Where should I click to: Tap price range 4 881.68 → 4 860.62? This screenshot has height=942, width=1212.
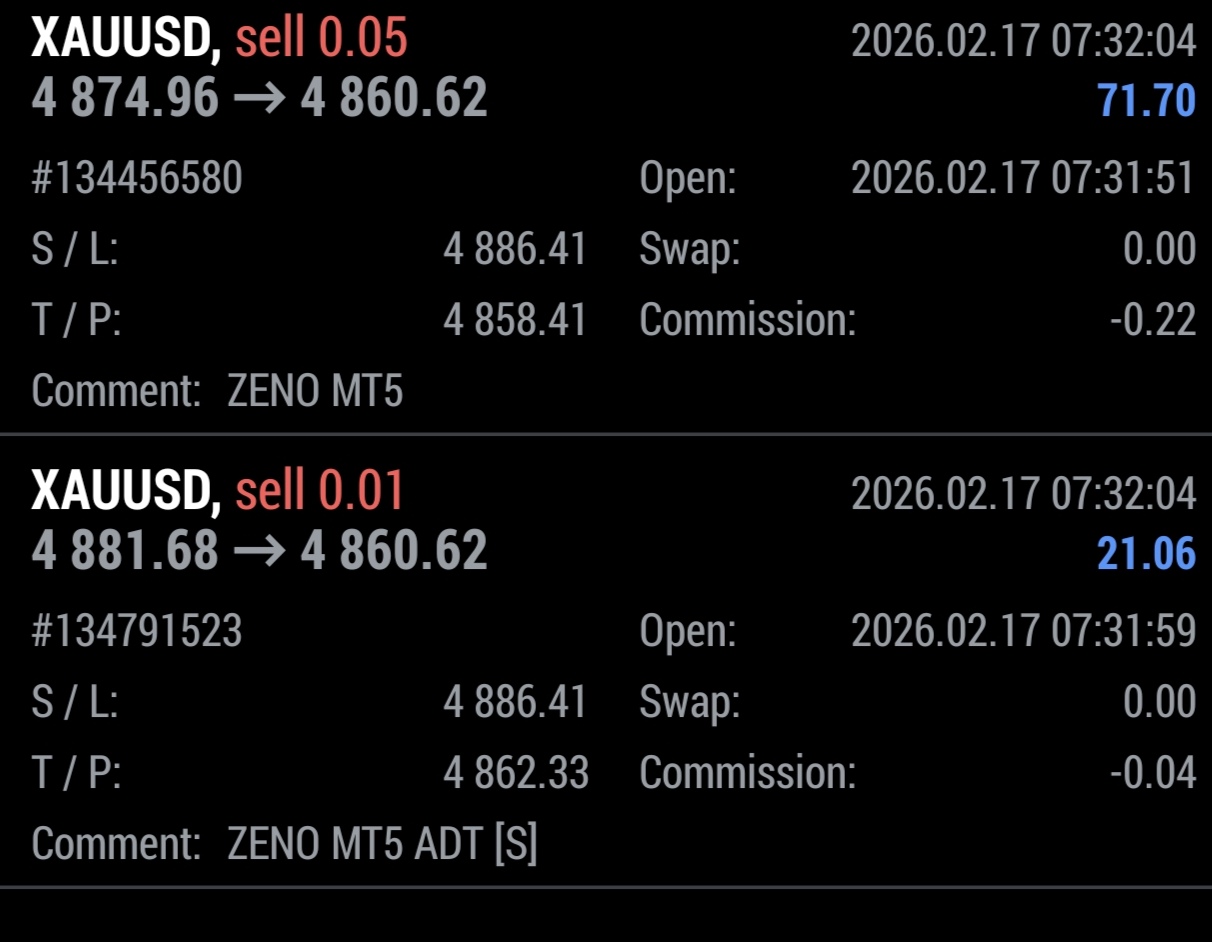[x=260, y=551]
